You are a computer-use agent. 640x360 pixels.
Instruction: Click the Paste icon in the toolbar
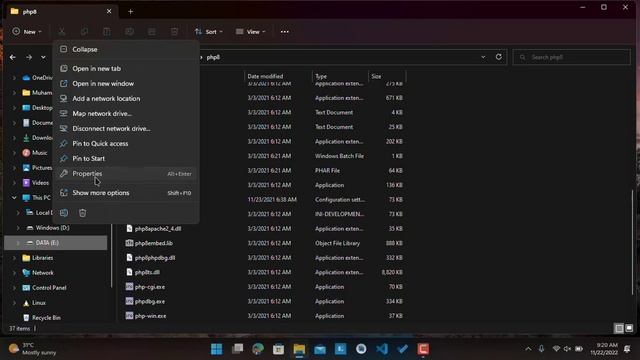click(x=107, y=31)
